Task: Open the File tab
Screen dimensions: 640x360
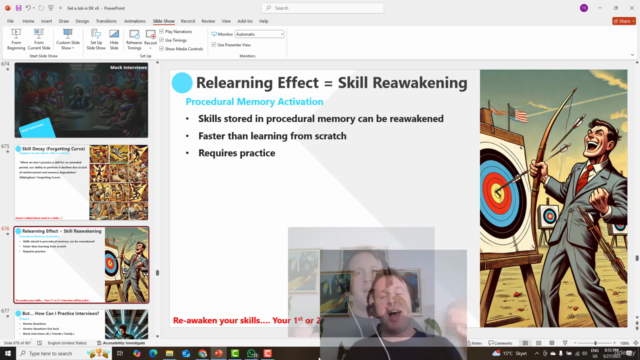Action: 10,21
